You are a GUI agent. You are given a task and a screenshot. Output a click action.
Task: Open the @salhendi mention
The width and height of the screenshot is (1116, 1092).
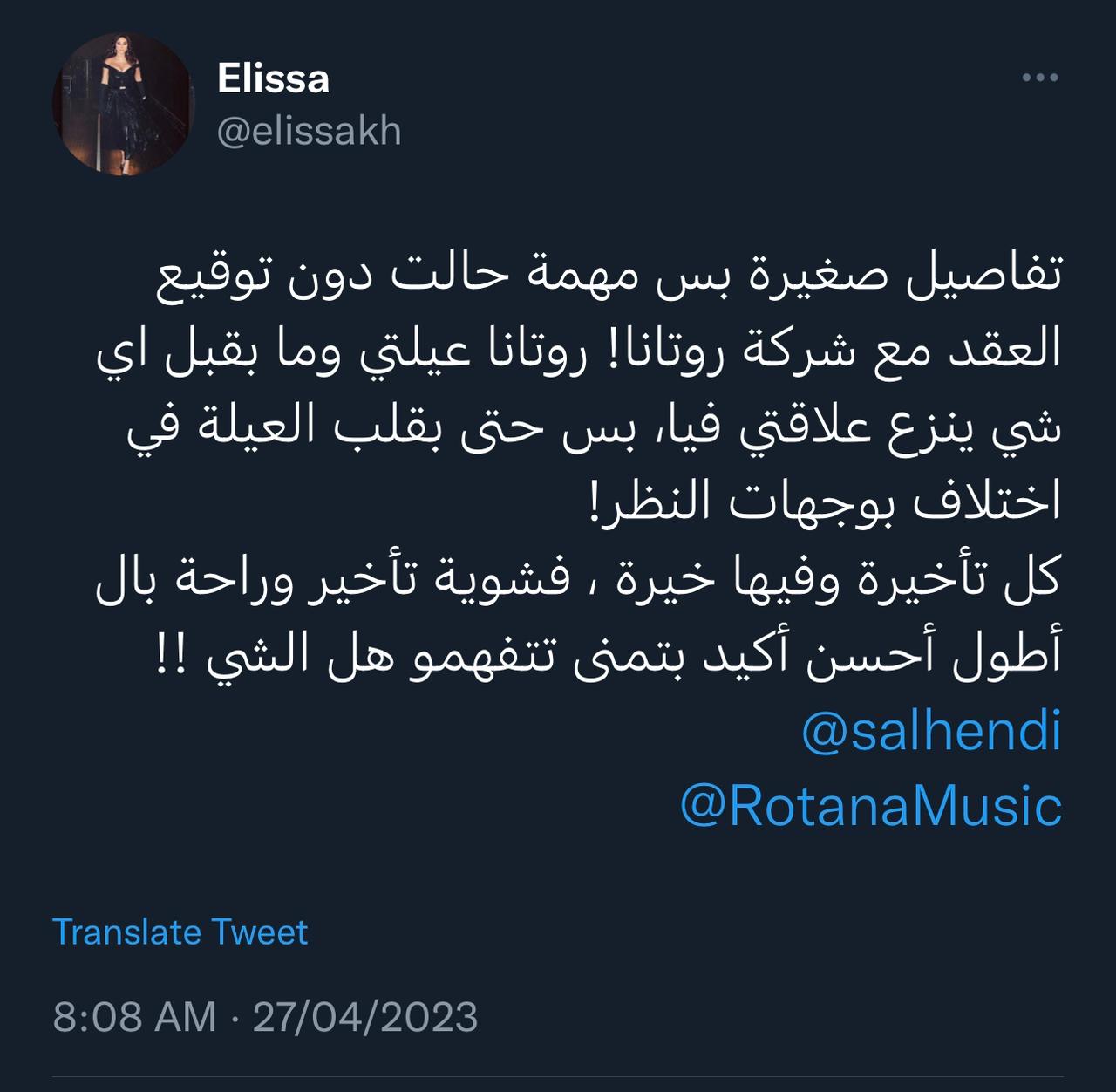click(931, 733)
